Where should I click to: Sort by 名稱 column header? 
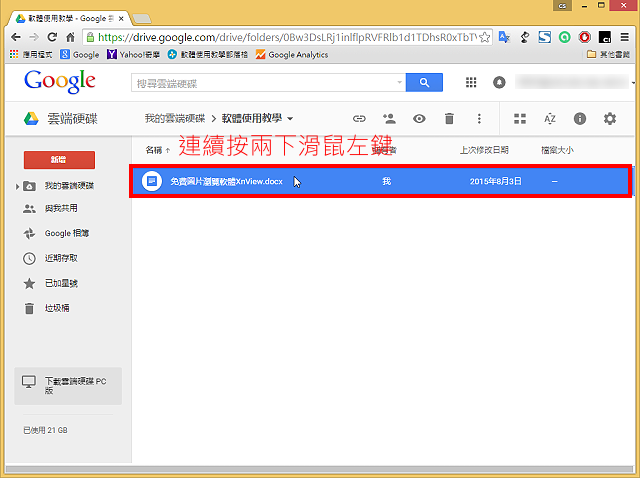[x=154, y=151]
